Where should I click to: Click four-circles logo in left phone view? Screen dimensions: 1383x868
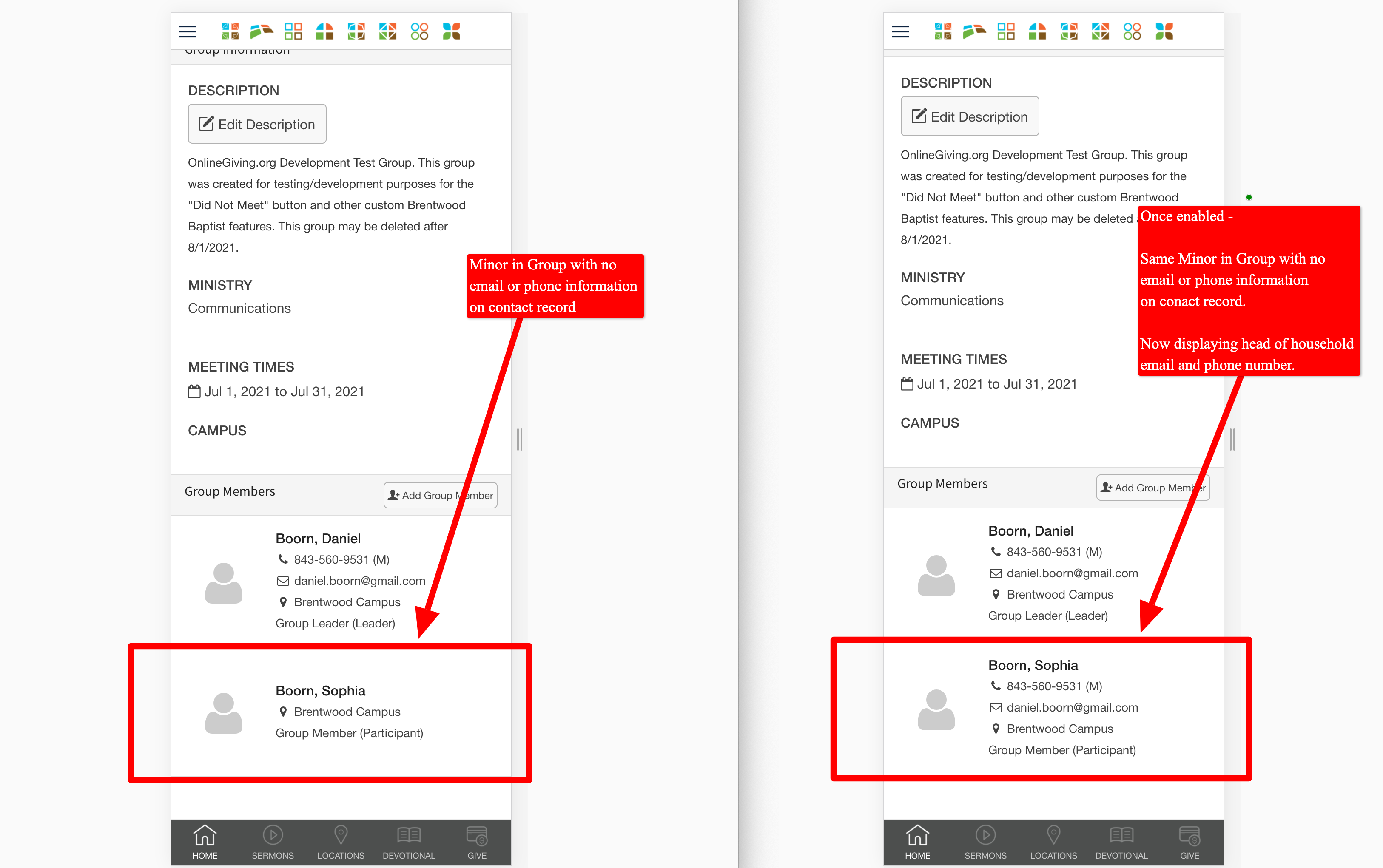pyautogui.click(x=420, y=31)
